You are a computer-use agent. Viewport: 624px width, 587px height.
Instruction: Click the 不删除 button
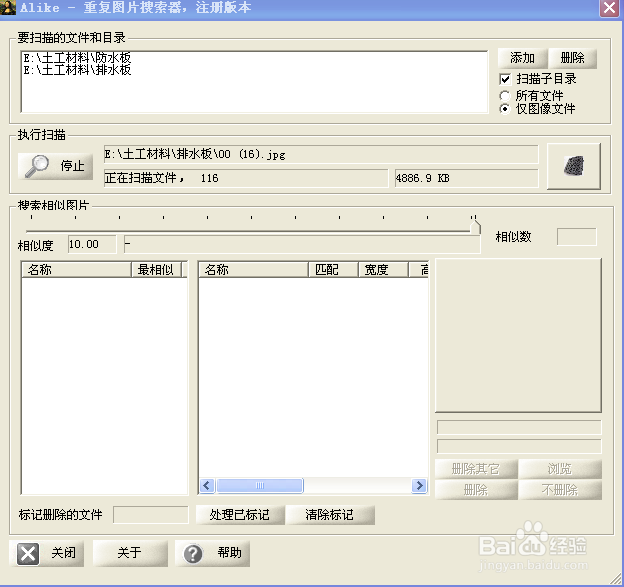[560, 489]
